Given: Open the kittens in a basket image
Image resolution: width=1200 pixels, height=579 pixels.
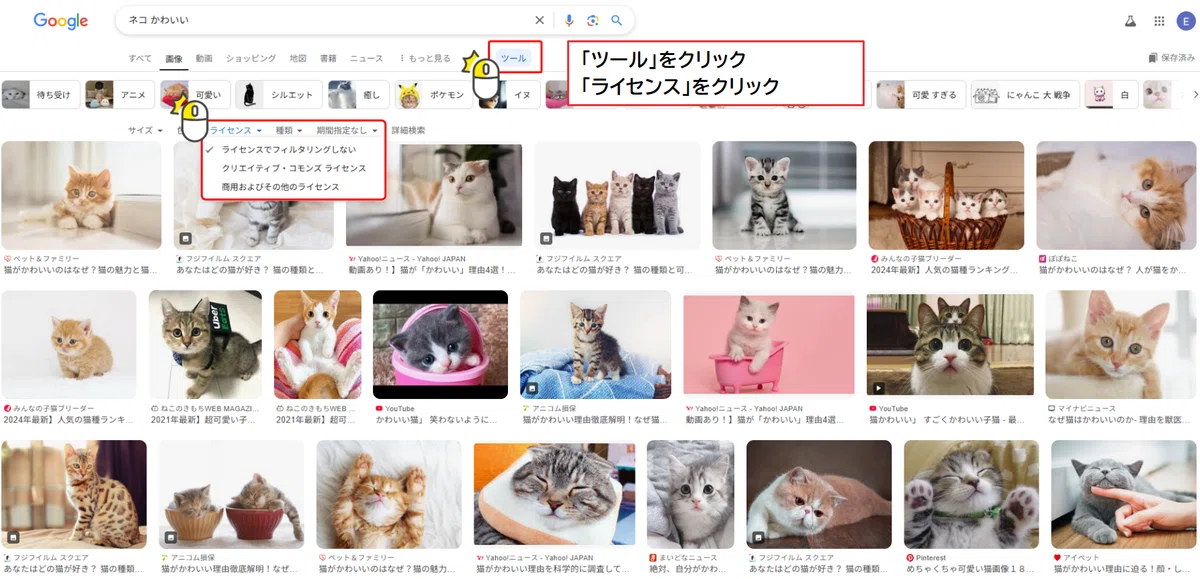Looking at the screenshot, I should 946,195.
